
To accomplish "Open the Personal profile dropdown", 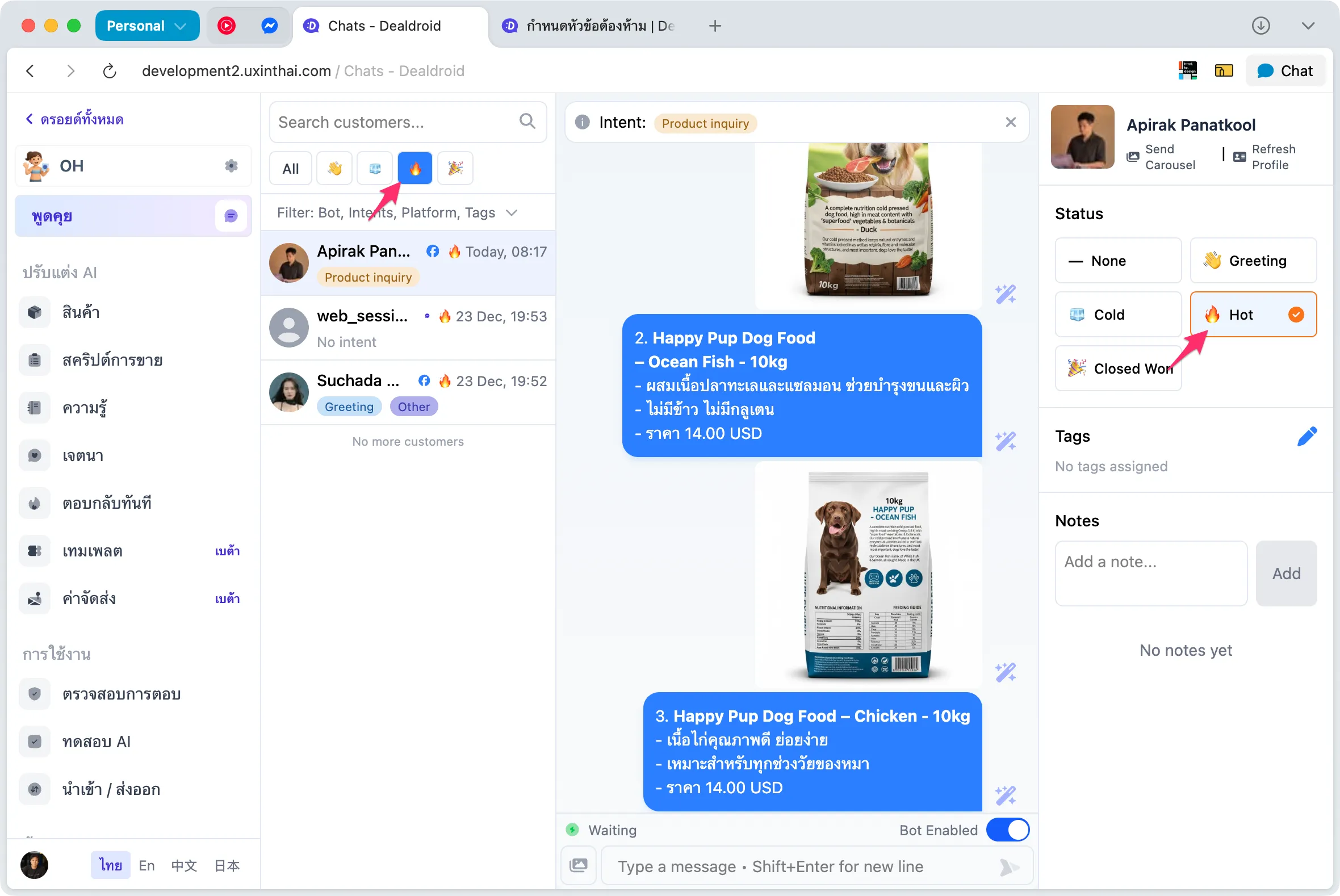I will pyautogui.click(x=147, y=25).
